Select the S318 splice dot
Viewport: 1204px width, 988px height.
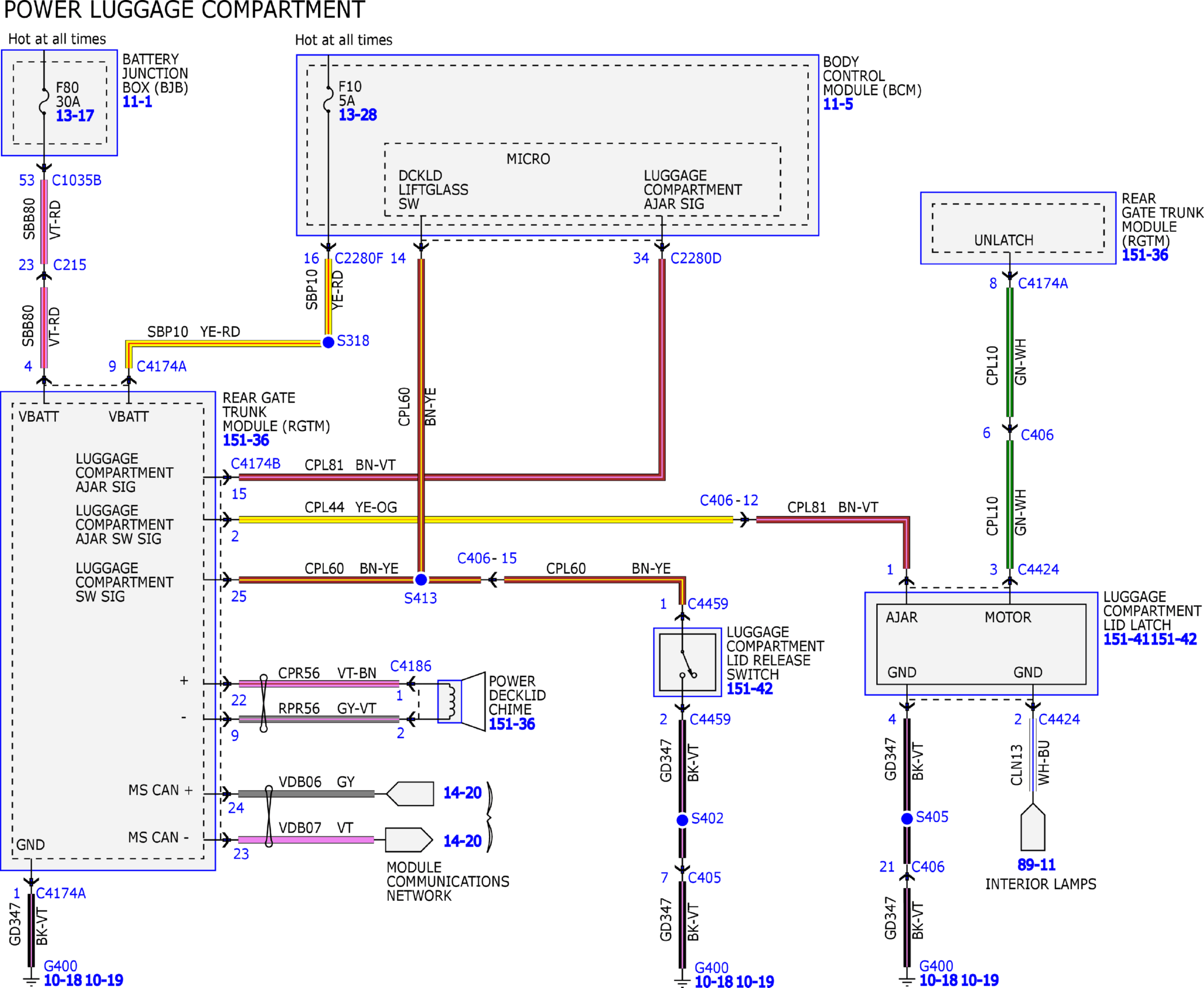pos(328,343)
